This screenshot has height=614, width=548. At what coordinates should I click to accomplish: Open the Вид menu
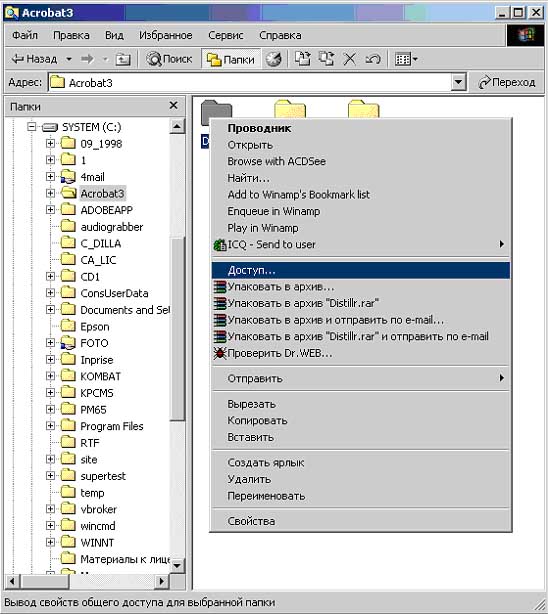click(114, 35)
